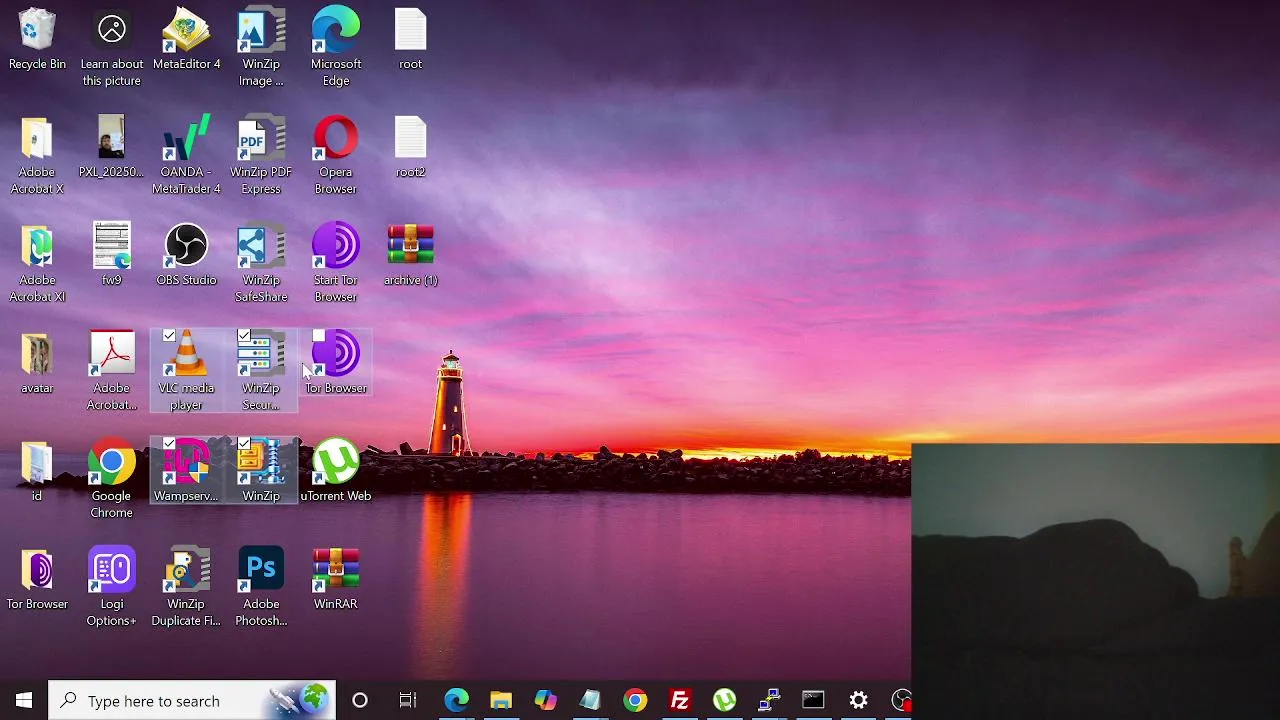
Task: Click the 'VLC media player' label text
Action: [x=186, y=396]
